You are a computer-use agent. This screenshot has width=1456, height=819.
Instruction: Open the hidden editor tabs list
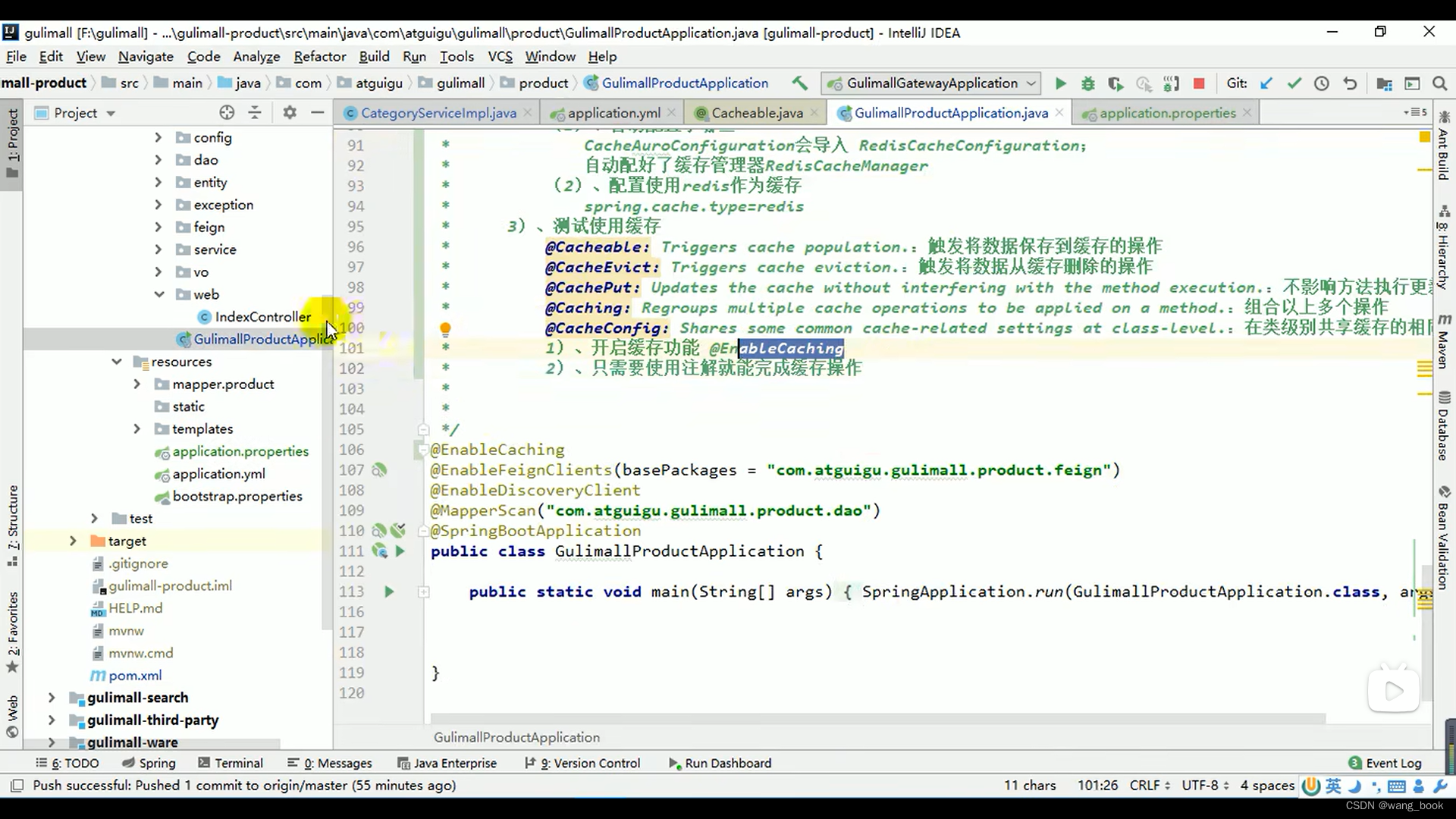click(1415, 112)
